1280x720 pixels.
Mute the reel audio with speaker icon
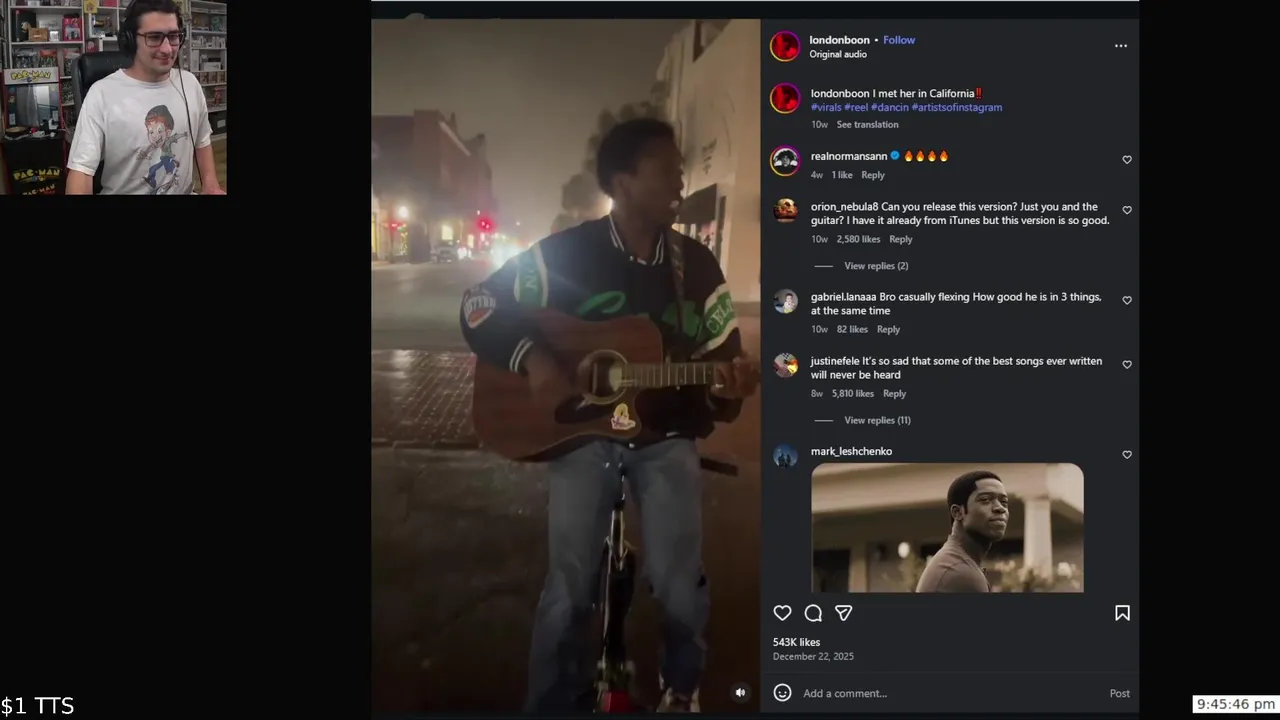point(740,692)
